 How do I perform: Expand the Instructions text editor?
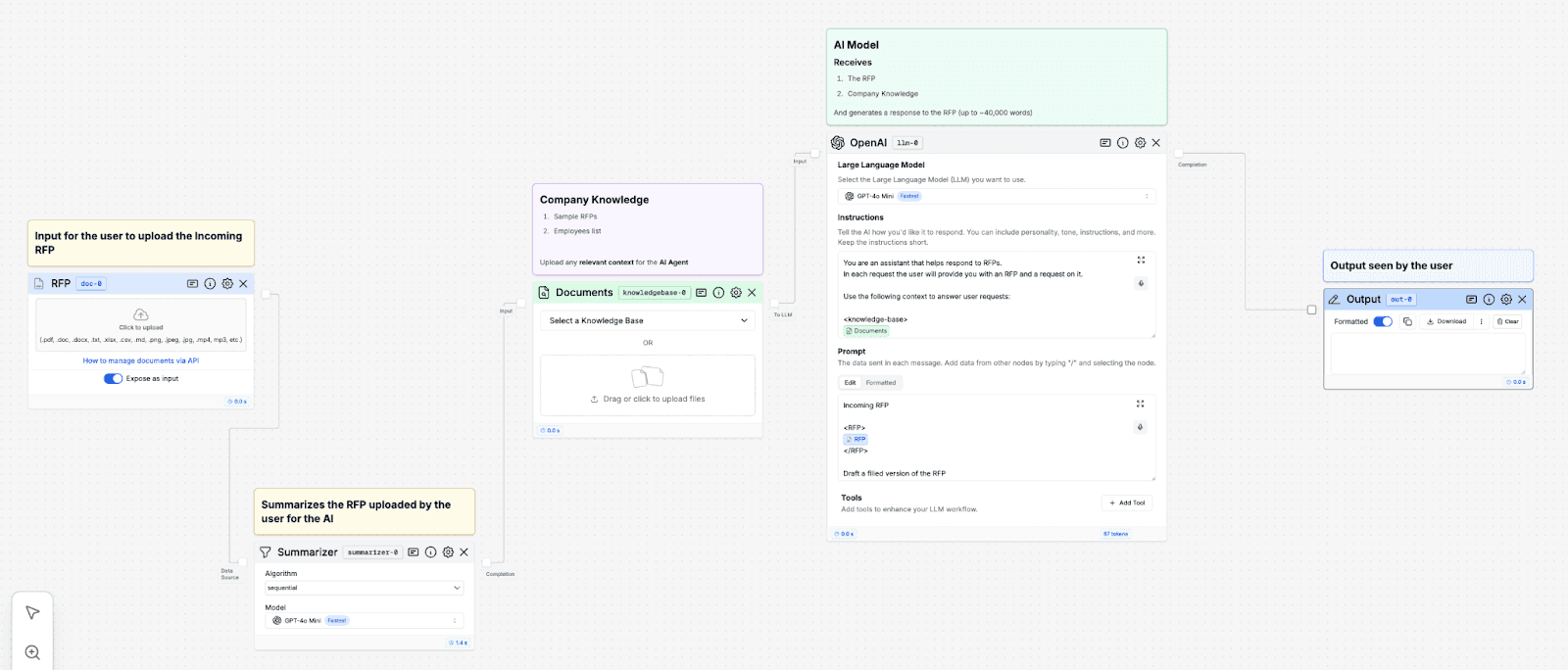(1141, 261)
